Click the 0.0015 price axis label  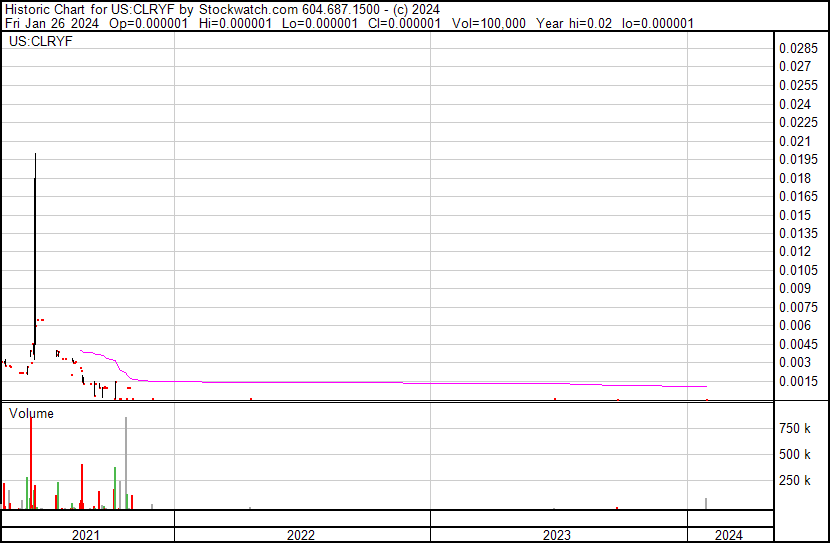pyautogui.click(x=797, y=381)
